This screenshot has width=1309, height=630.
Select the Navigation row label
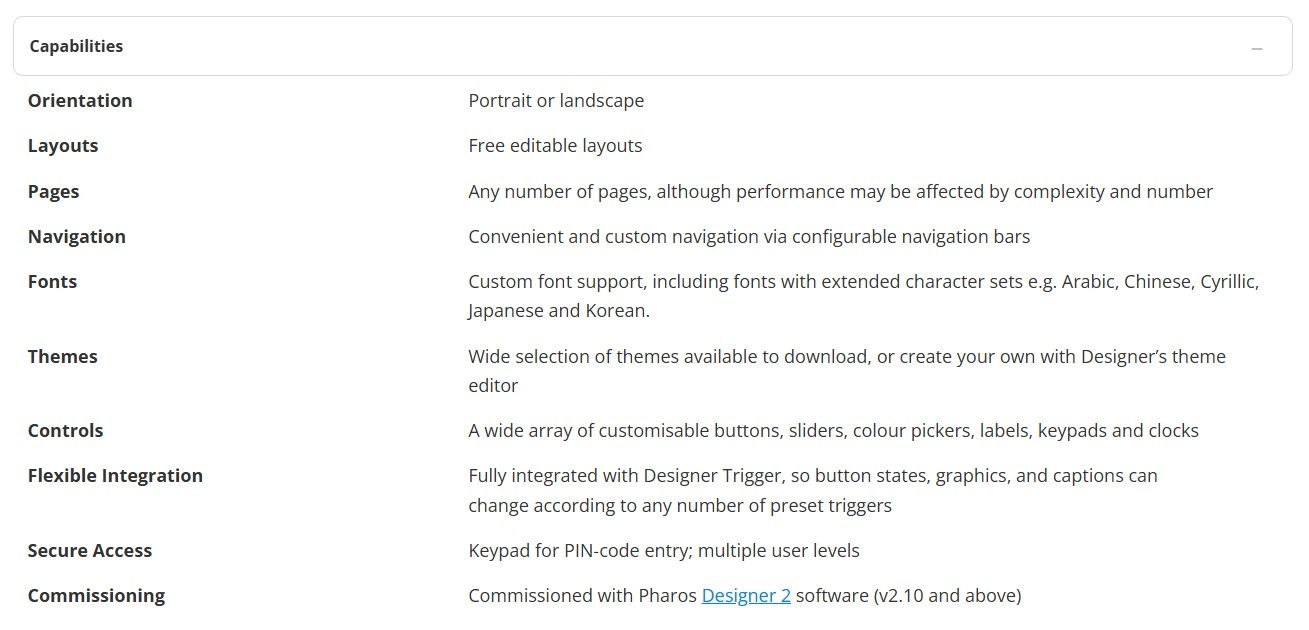[77, 237]
